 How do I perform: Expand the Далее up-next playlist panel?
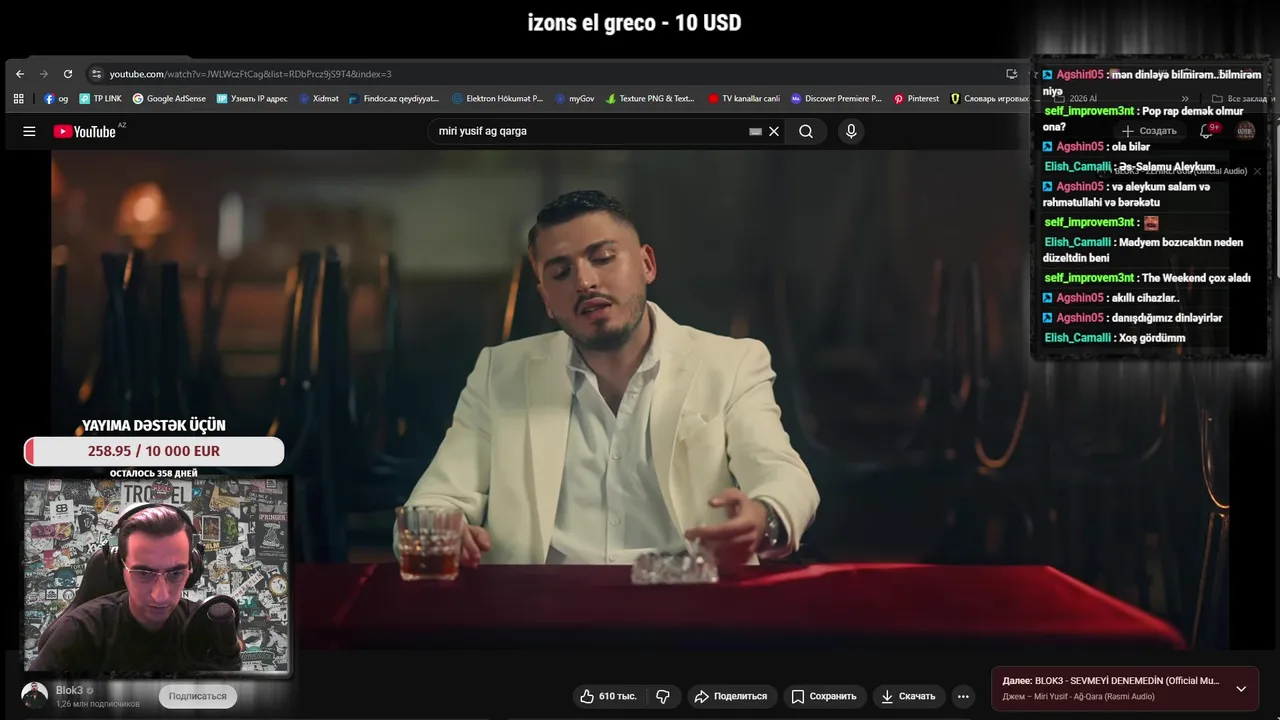coord(1241,688)
